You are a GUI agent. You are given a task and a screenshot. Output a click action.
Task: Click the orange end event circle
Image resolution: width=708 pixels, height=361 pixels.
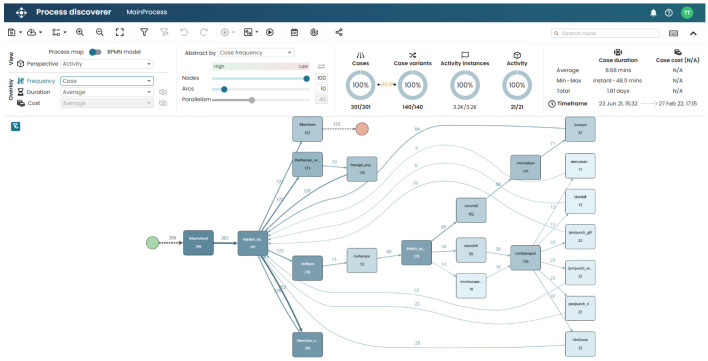coord(362,129)
